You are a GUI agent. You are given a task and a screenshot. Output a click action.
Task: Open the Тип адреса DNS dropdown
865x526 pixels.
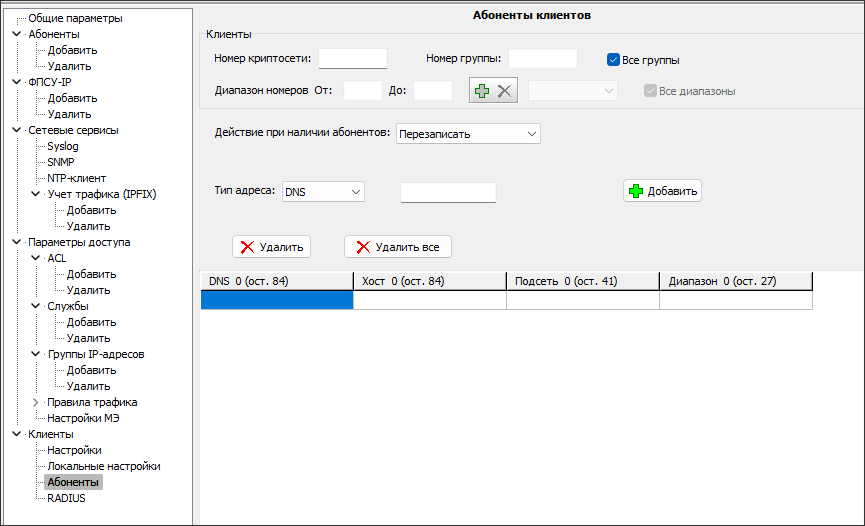pos(322,191)
